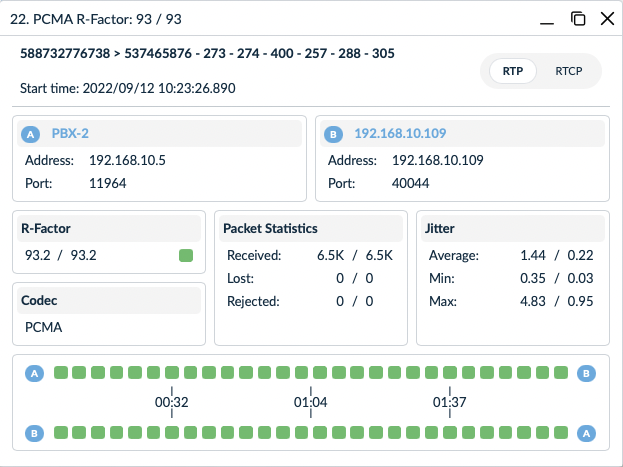Close the PCMA R-Factor window

pos(608,19)
